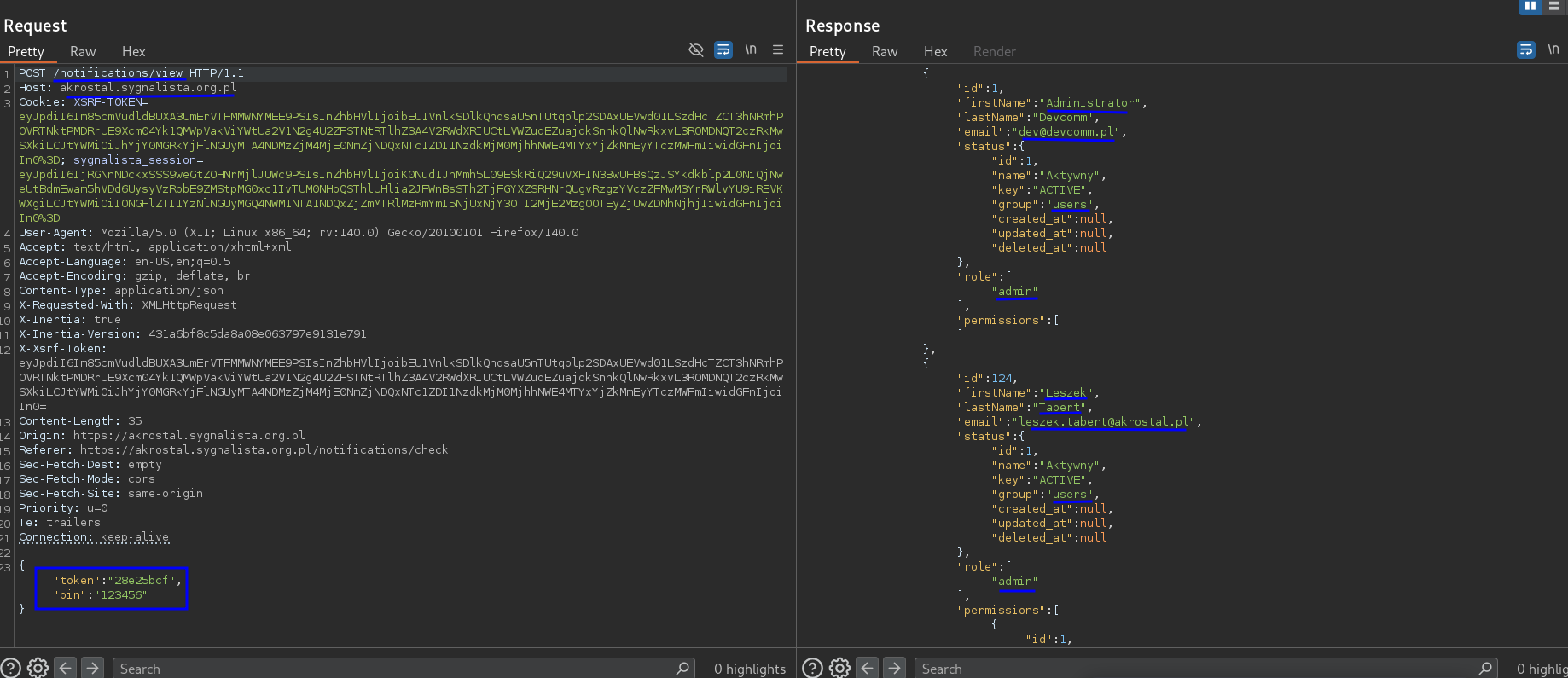Switch Response view to Pretty tab
Screen dimensions: 1568x678
828,51
